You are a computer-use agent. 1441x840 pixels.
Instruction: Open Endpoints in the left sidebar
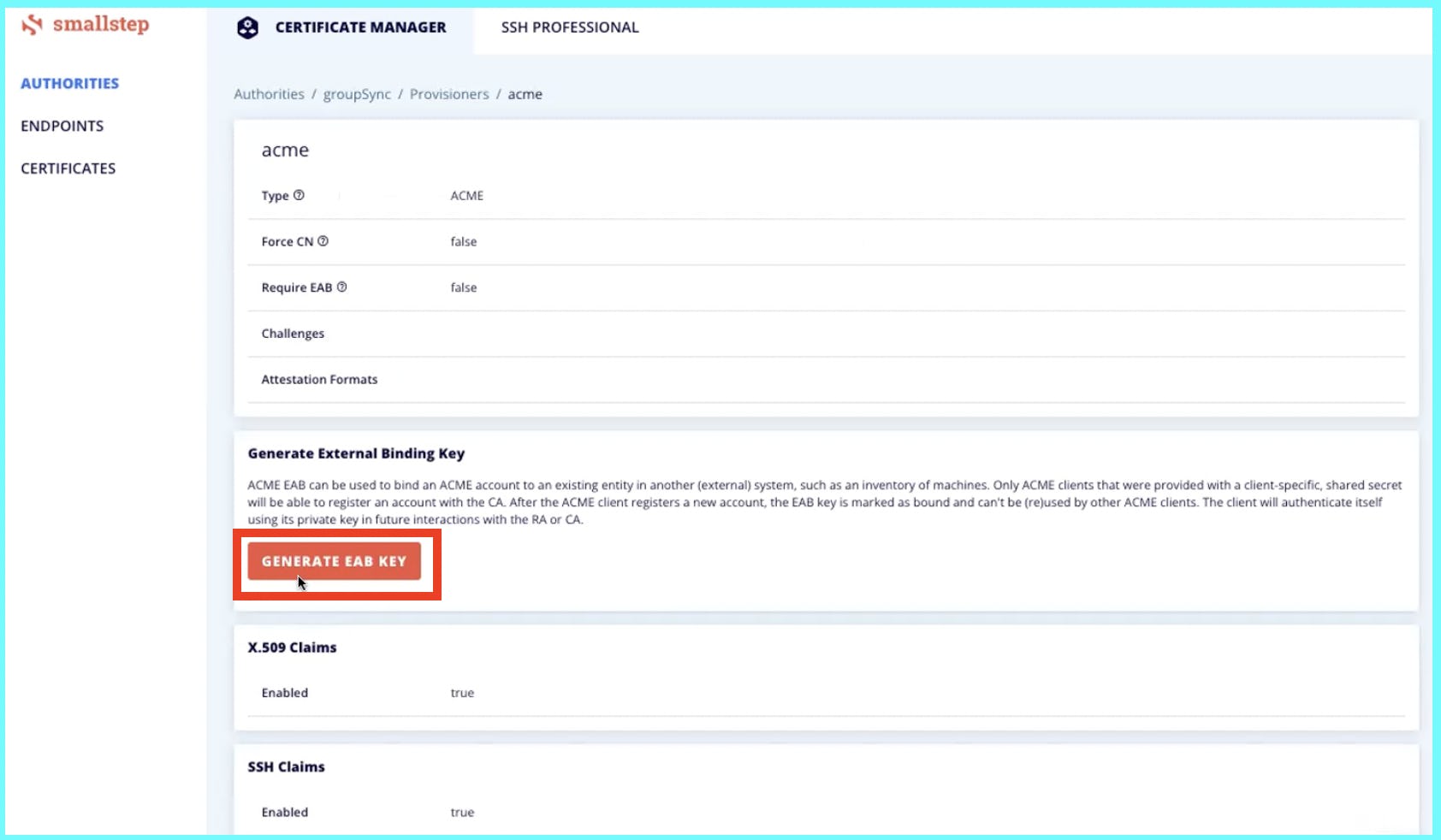(x=62, y=126)
